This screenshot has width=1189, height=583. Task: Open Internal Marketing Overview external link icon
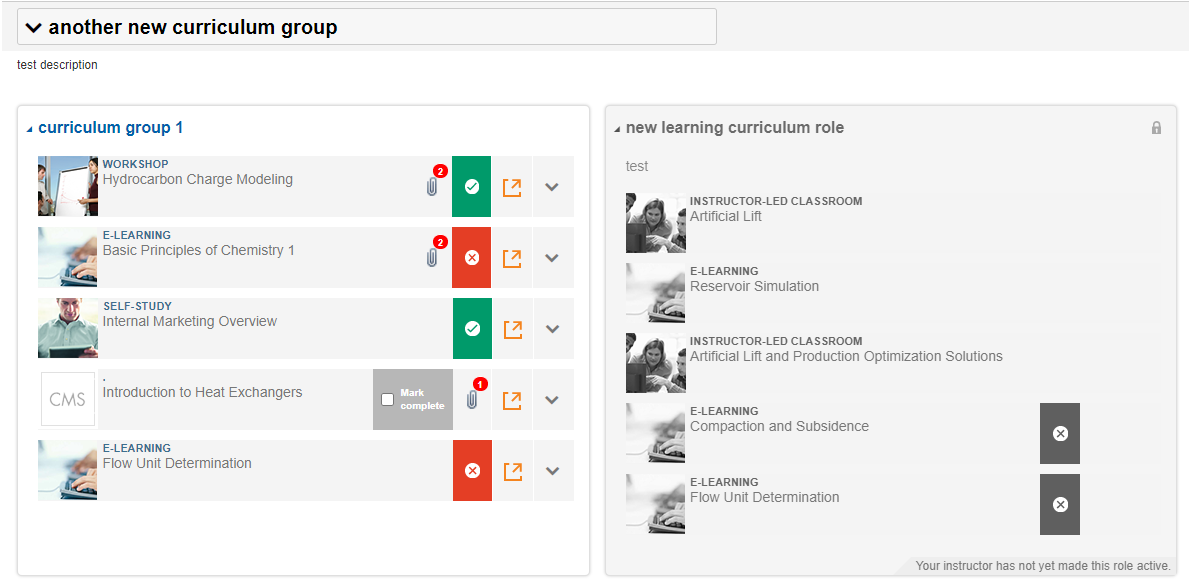click(513, 329)
